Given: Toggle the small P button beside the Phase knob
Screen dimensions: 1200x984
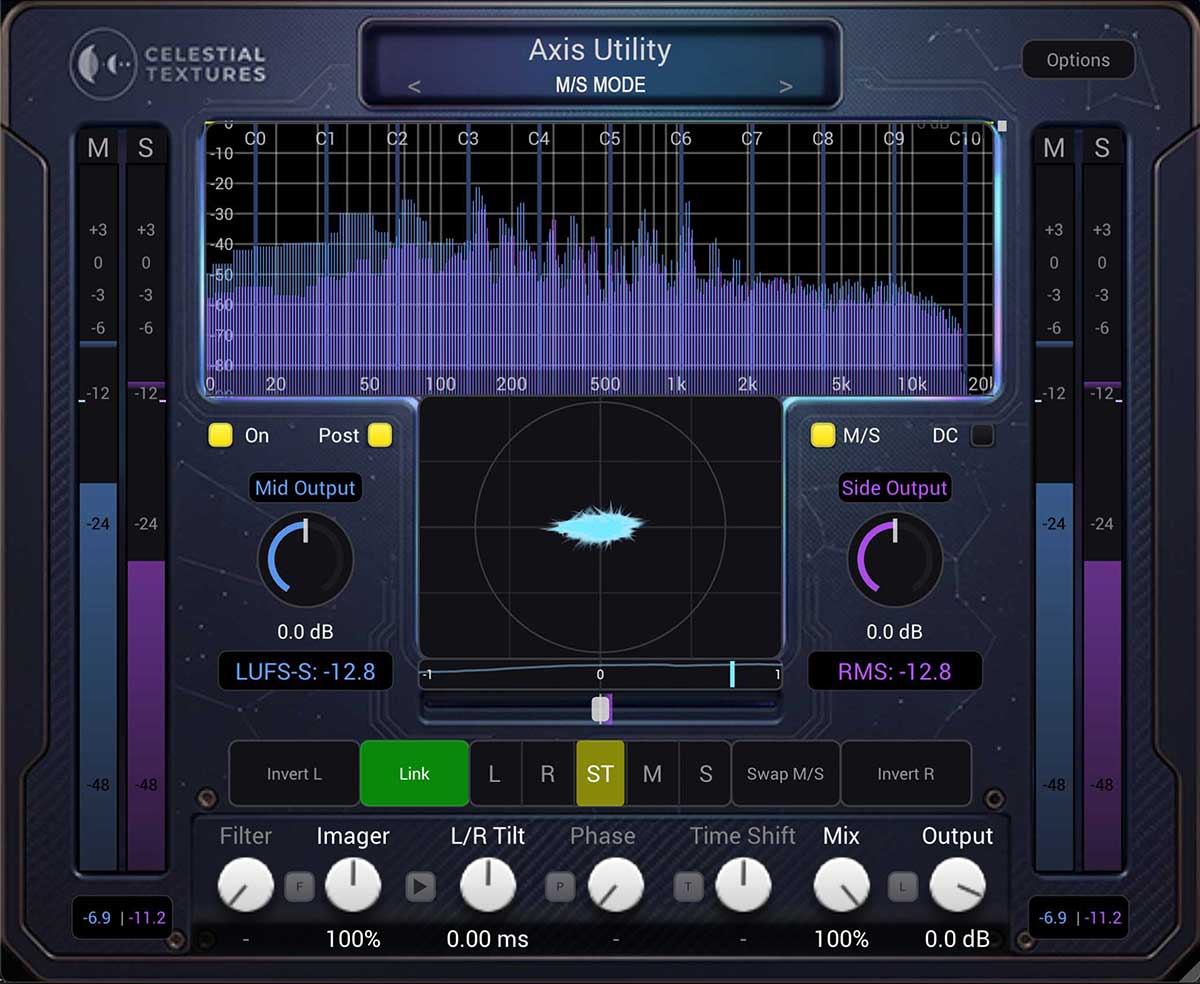Looking at the screenshot, I should coord(560,886).
